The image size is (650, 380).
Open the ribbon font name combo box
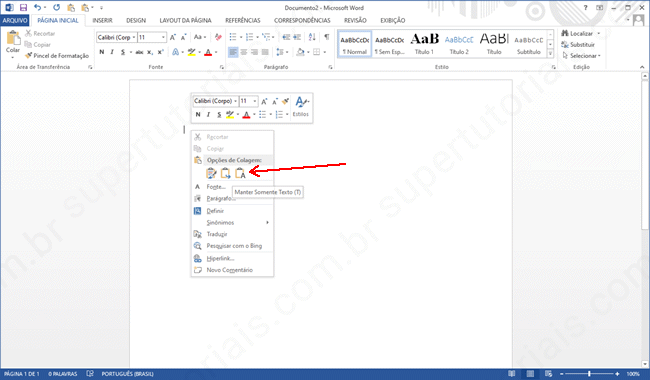[116, 37]
